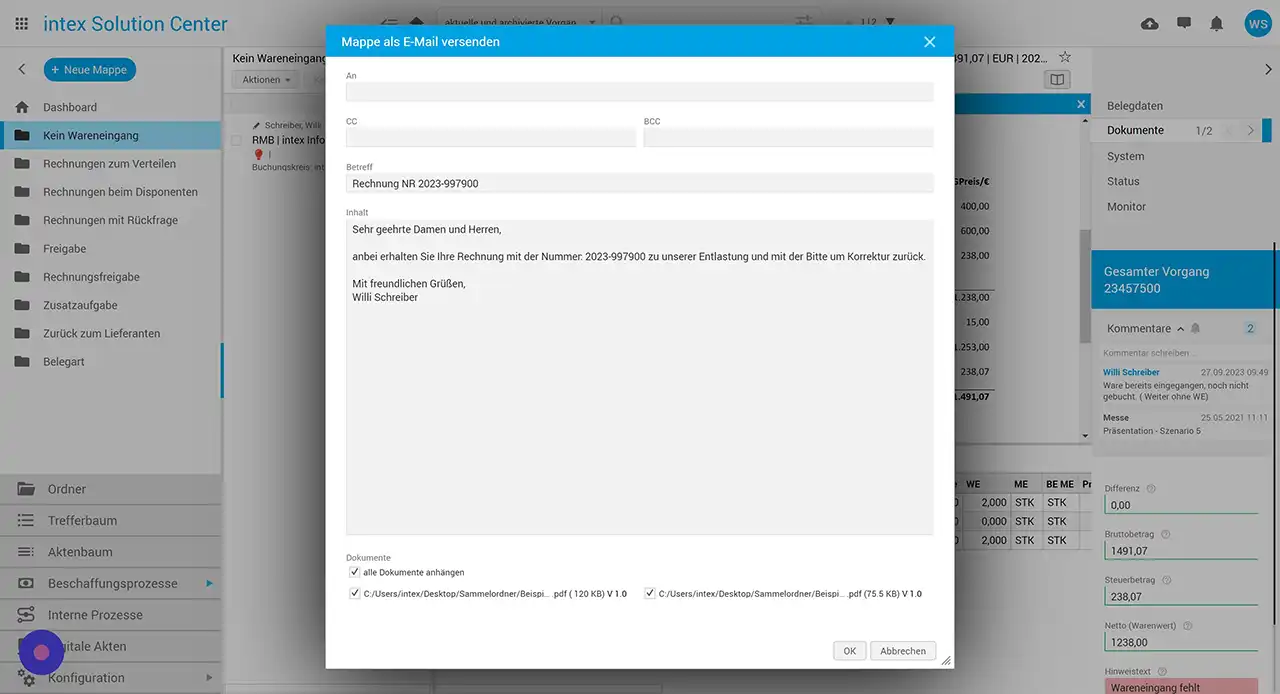Open the chat messages icon
This screenshot has width=1280, height=694.
[1184, 24]
